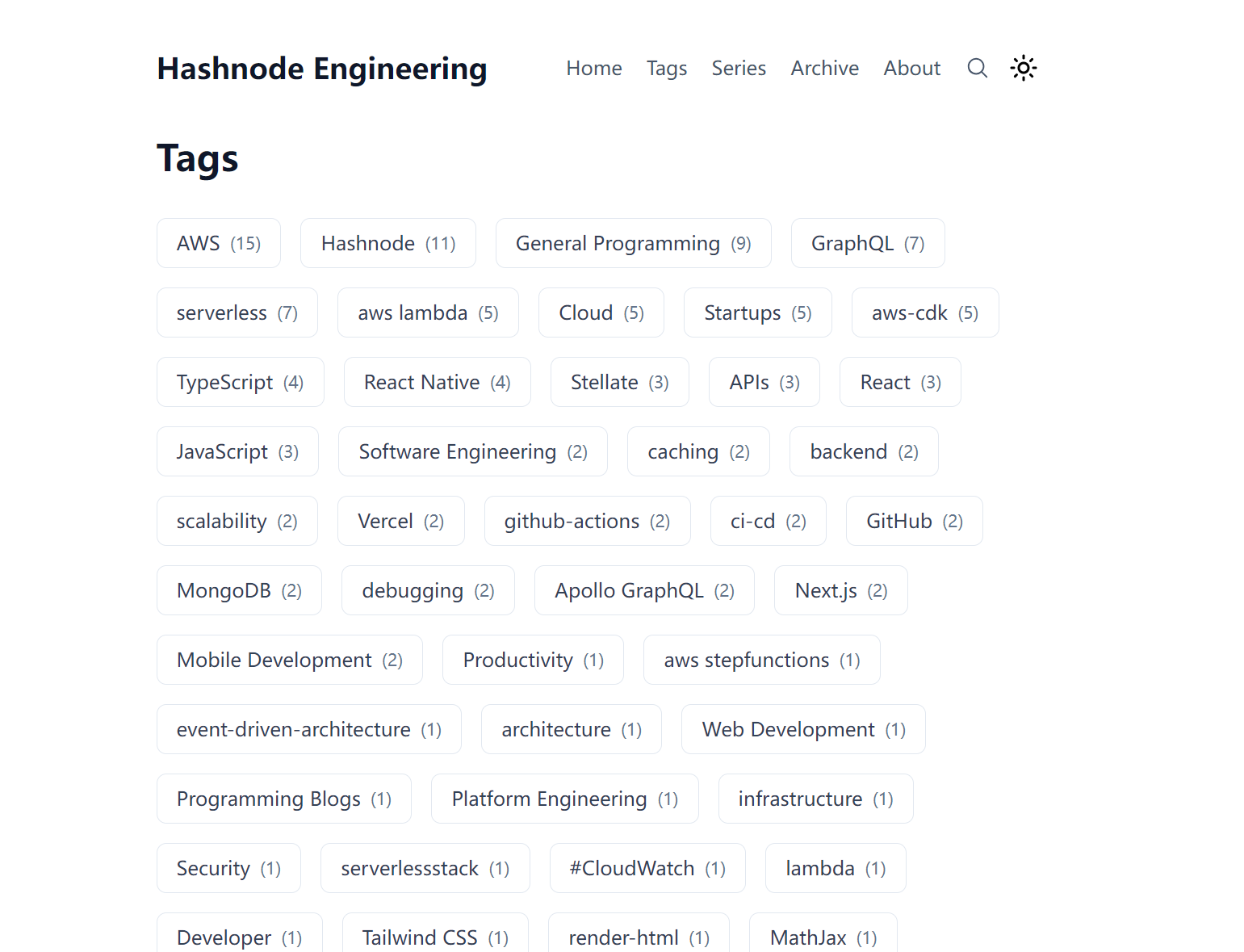This screenshot has height=952, width=1244.
Task: Open the Productivity (1) tag
Action: [533, 660]
